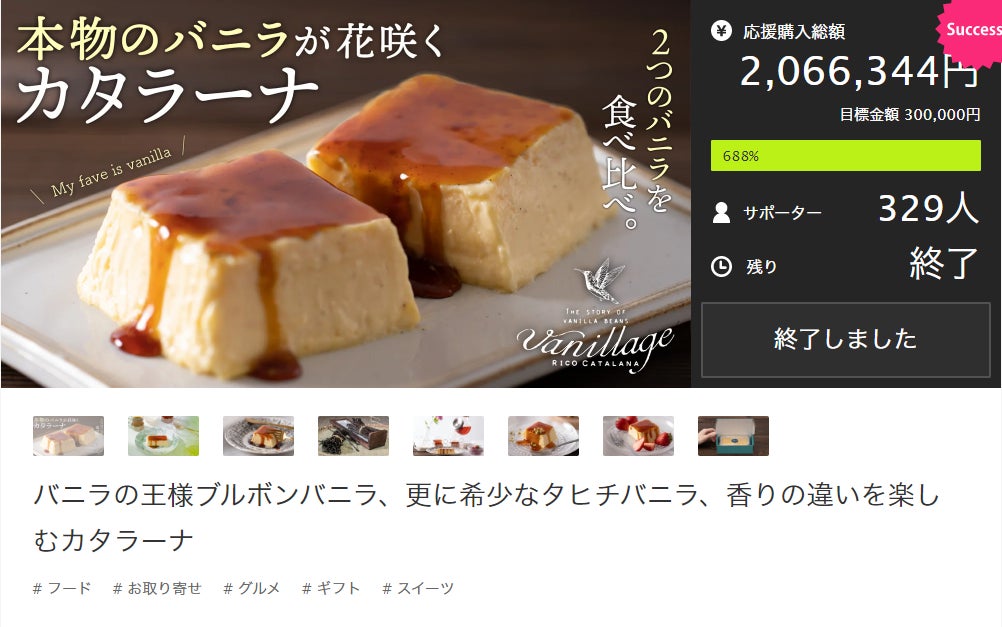Open the # ギフト tag
This screenshot has width=1002, height=627.
331,588
